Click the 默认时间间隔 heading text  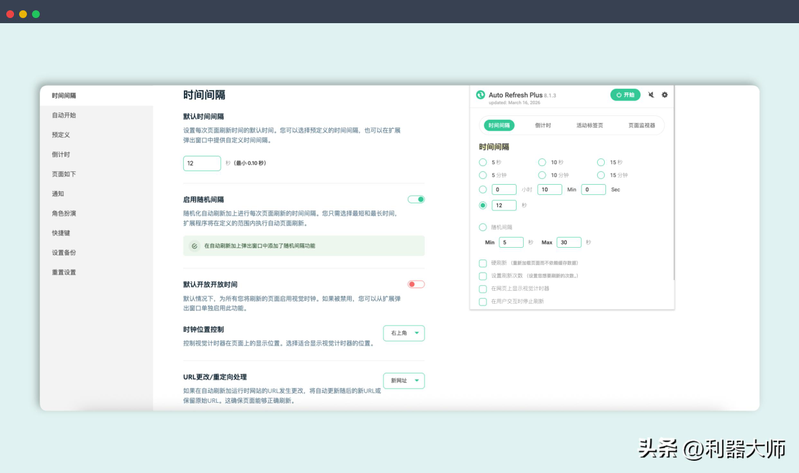[x=203, y=117]
